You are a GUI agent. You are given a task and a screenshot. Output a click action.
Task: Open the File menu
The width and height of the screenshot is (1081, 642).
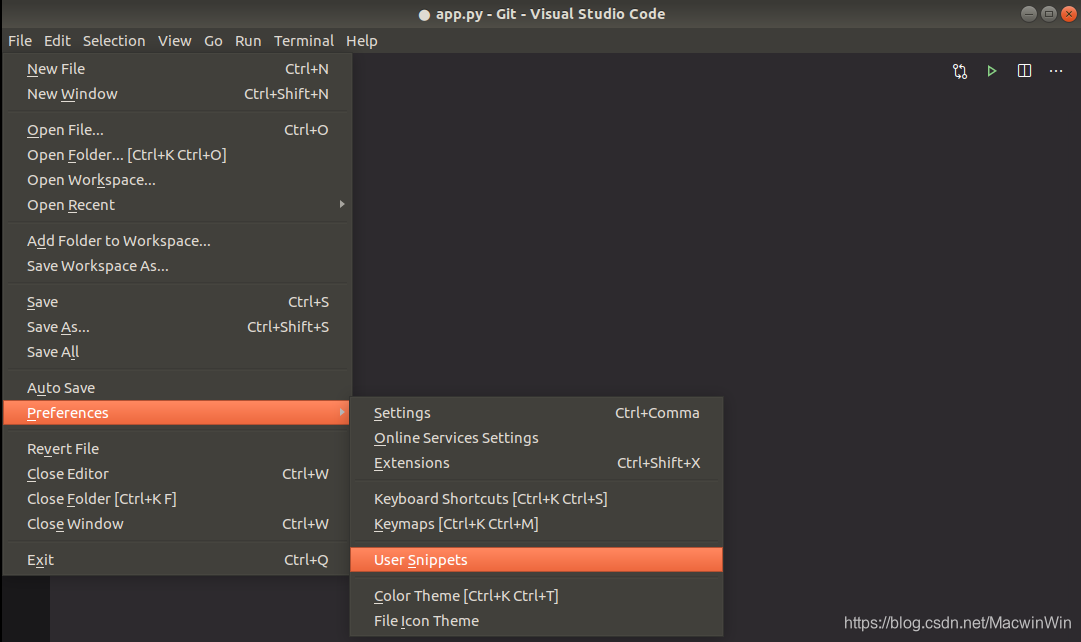pyautogui.click(x=20, y=41)
